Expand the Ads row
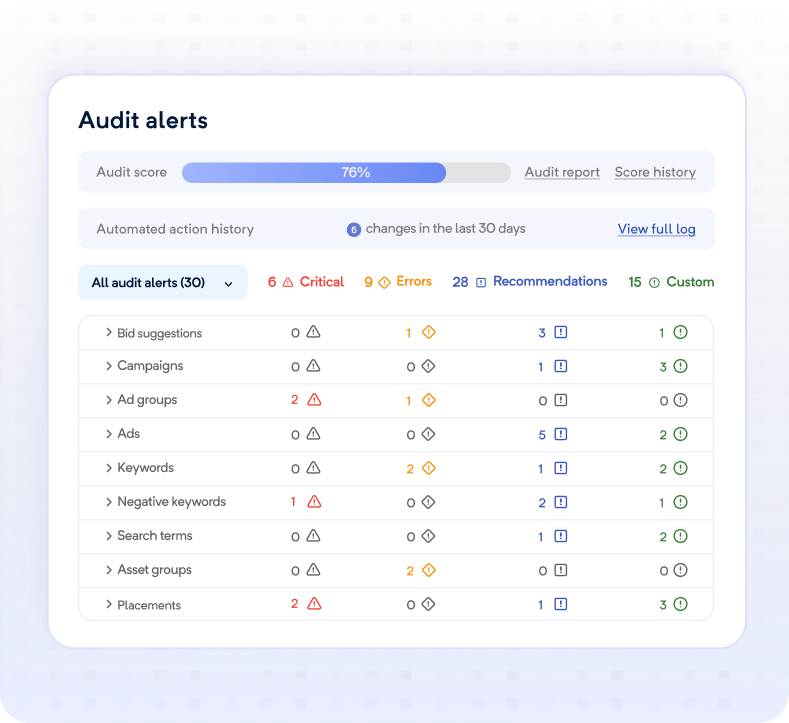The width and height of the screenshot is (789, 723). point(108,434)
